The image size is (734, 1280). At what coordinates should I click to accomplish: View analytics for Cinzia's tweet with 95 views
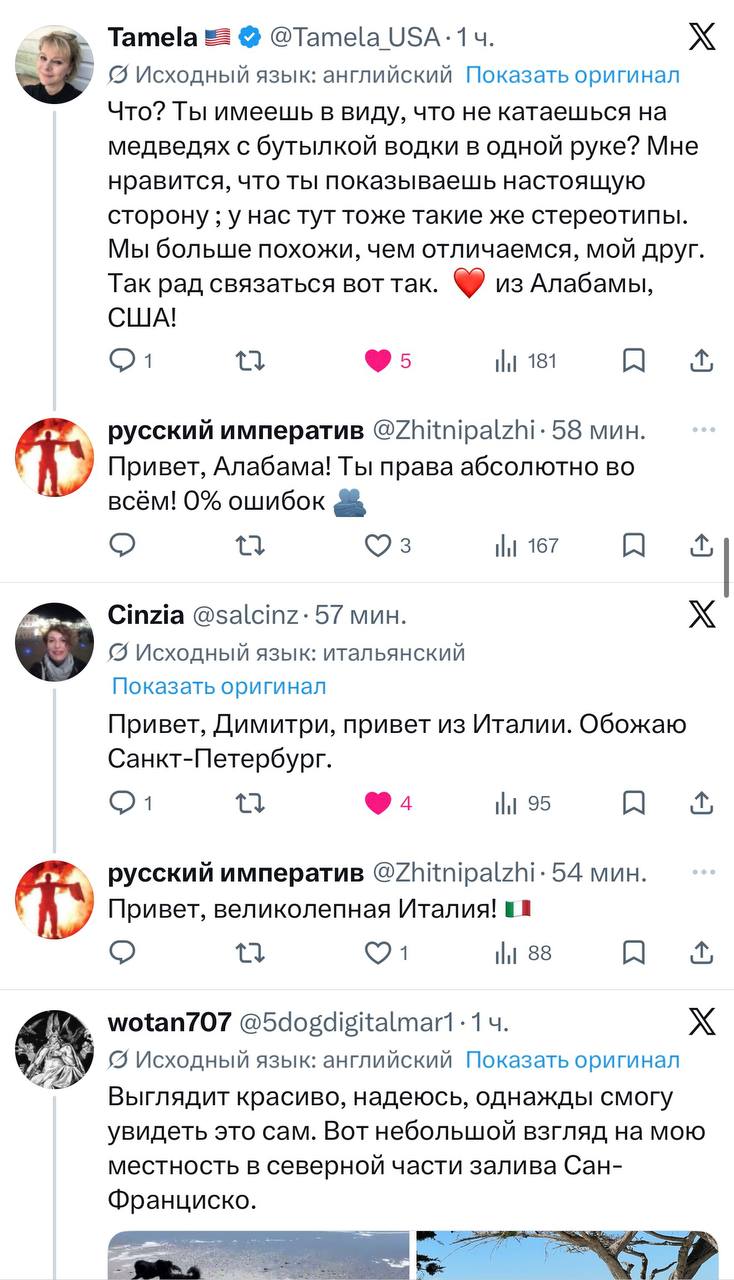[524, 803]
